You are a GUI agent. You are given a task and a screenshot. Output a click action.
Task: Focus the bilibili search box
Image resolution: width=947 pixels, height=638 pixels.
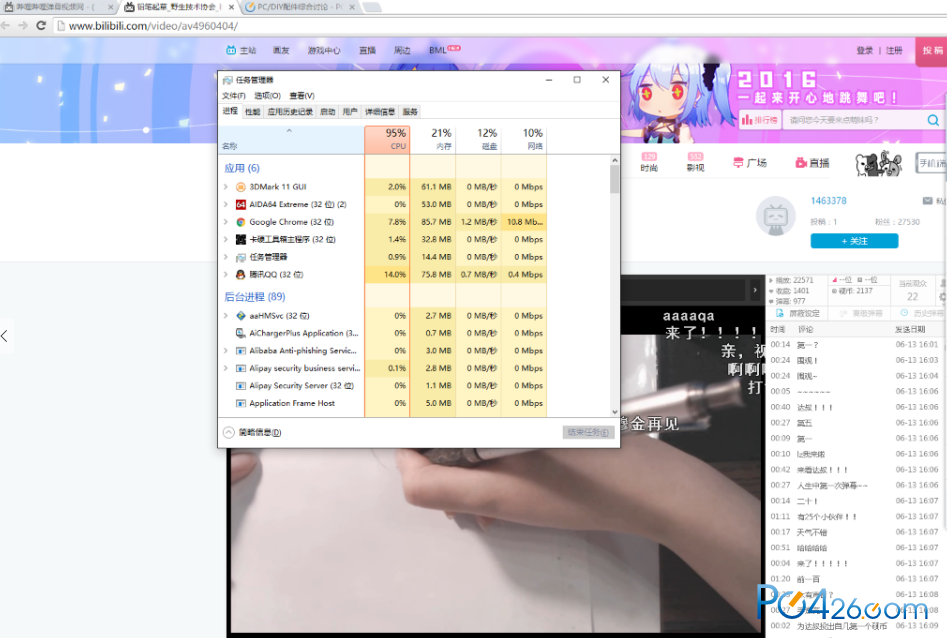pyautogui.click(x=853, y=120)
